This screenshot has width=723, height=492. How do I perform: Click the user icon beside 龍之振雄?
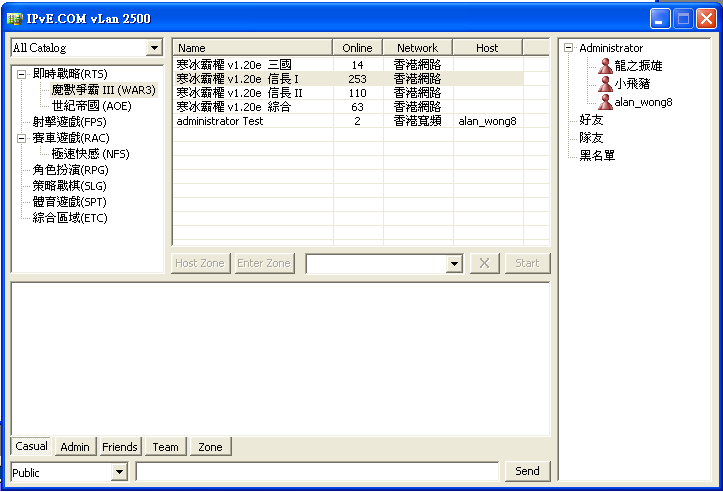[605, 66]
